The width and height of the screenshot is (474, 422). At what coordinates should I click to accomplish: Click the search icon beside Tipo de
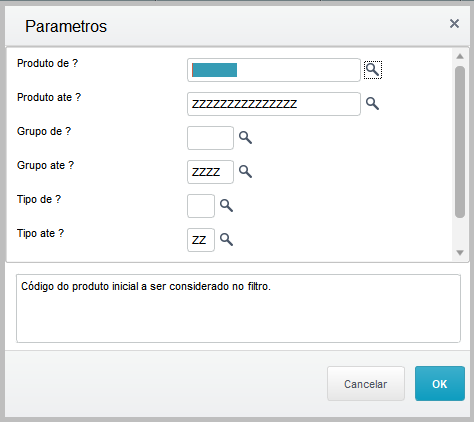[226, 206]
